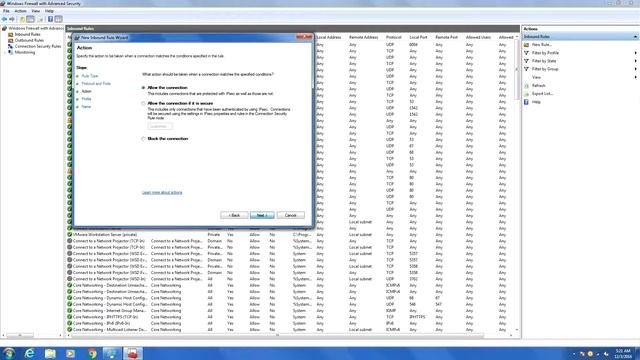Cancel the New Inbound Rule Wizard
Viewport: 640px width, 360px height.
point(291,215)
